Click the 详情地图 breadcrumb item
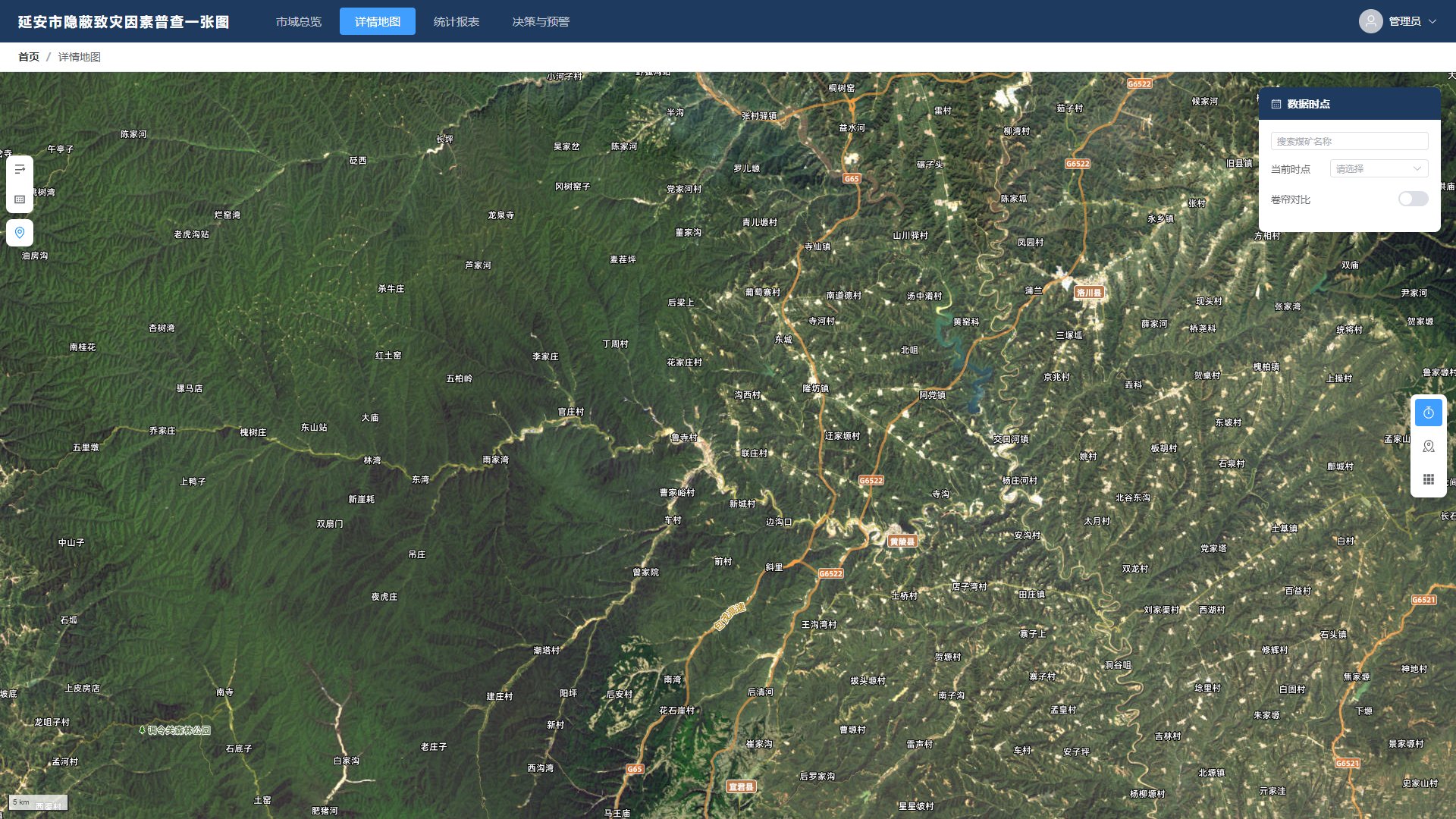 tap(80, 57)
